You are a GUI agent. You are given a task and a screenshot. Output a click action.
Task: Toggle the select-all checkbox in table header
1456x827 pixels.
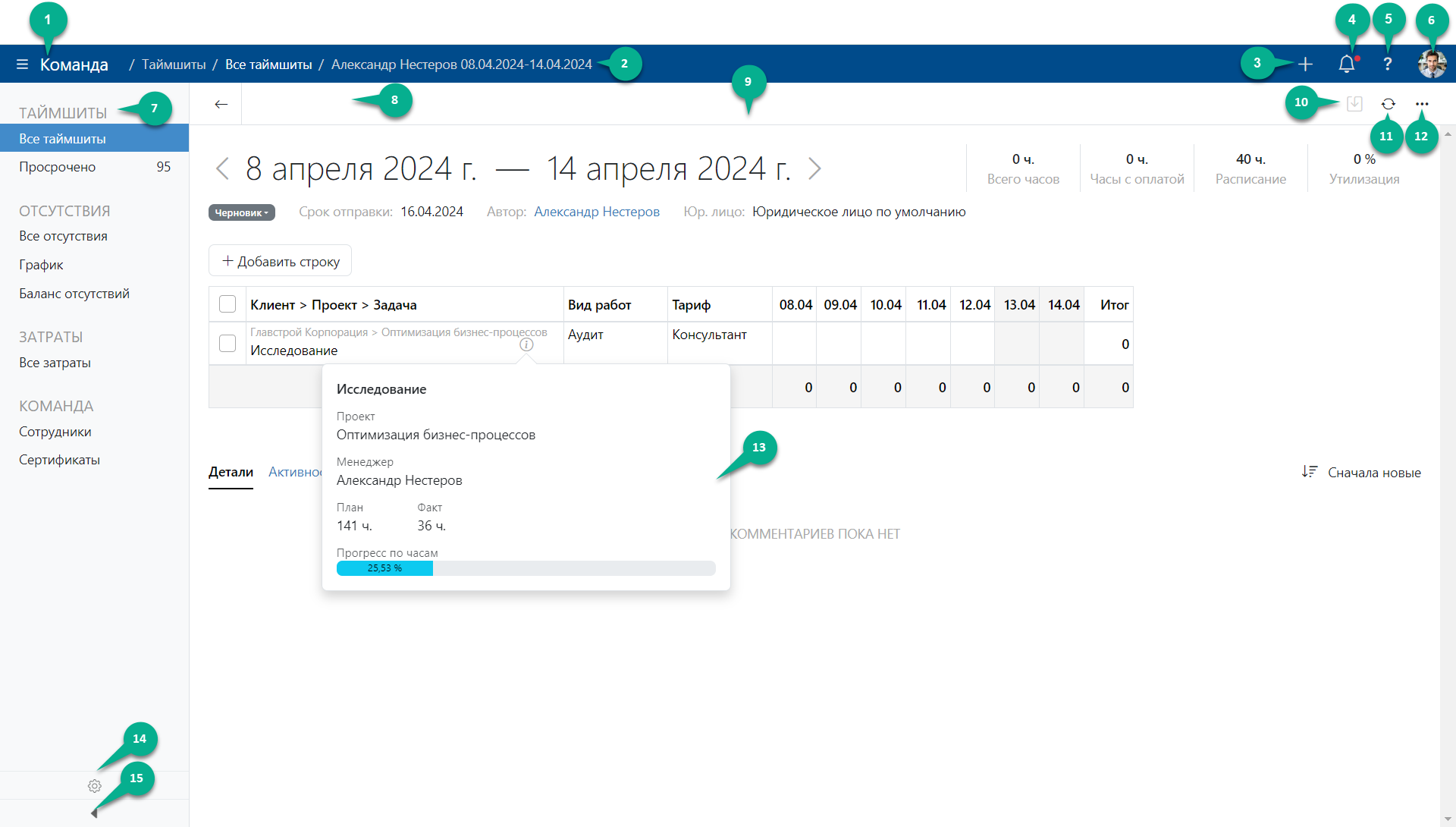(227, 304)
